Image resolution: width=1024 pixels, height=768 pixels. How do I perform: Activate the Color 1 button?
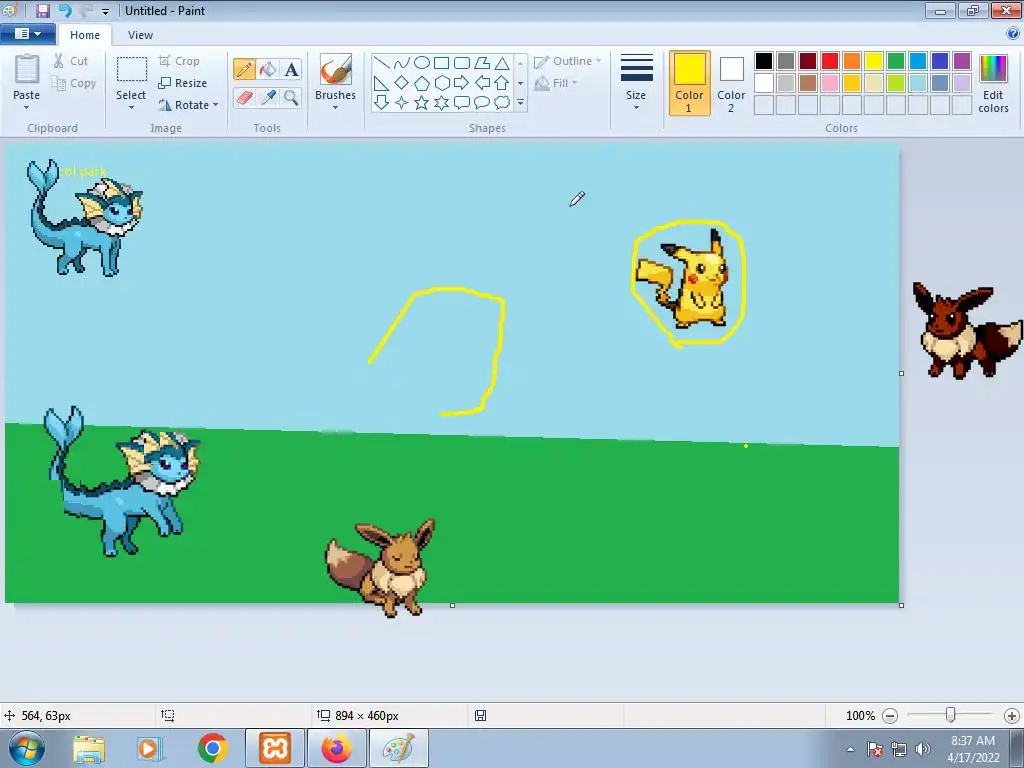(690, 83)
